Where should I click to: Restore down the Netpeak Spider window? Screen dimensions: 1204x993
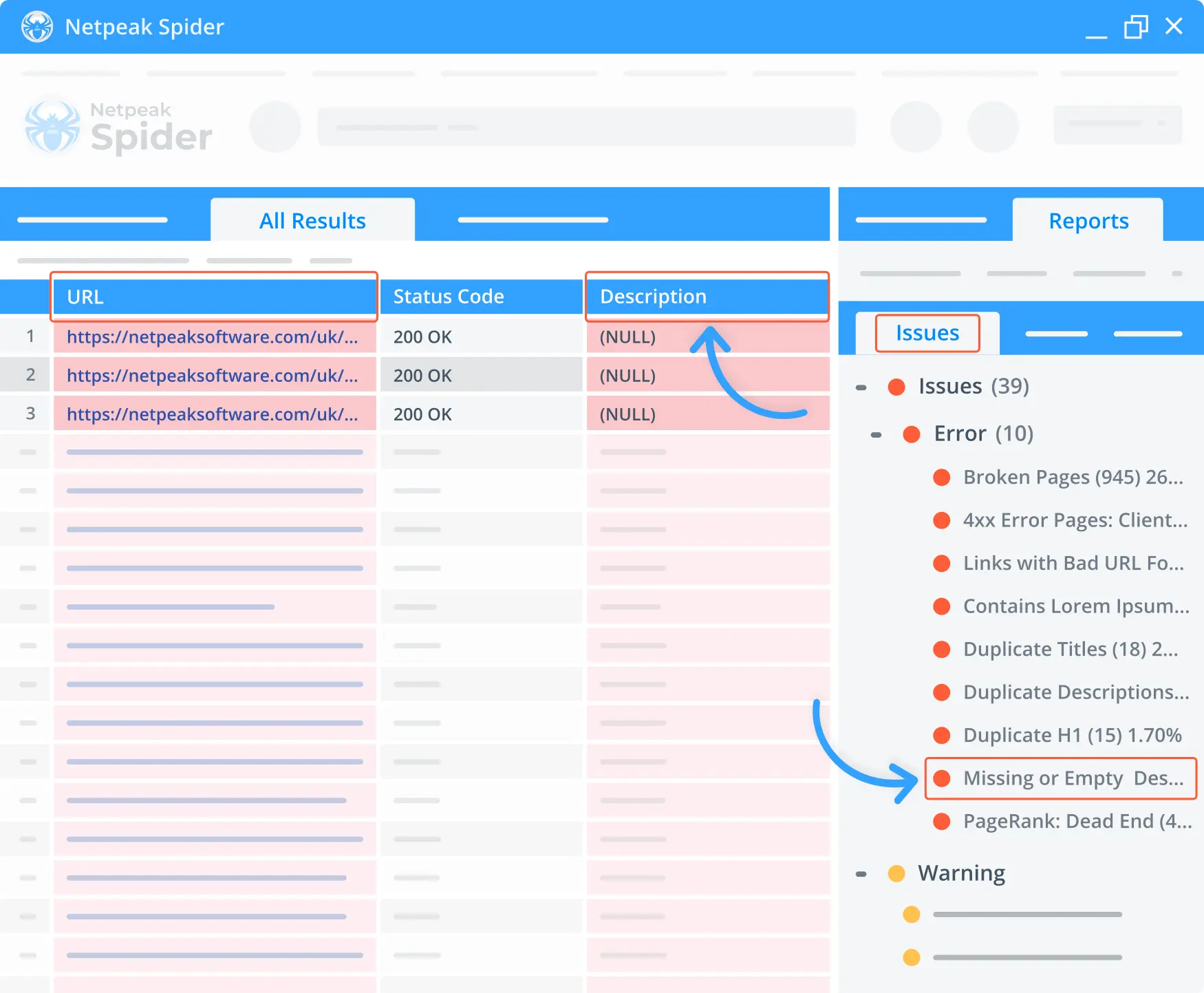click(1136, 27)
